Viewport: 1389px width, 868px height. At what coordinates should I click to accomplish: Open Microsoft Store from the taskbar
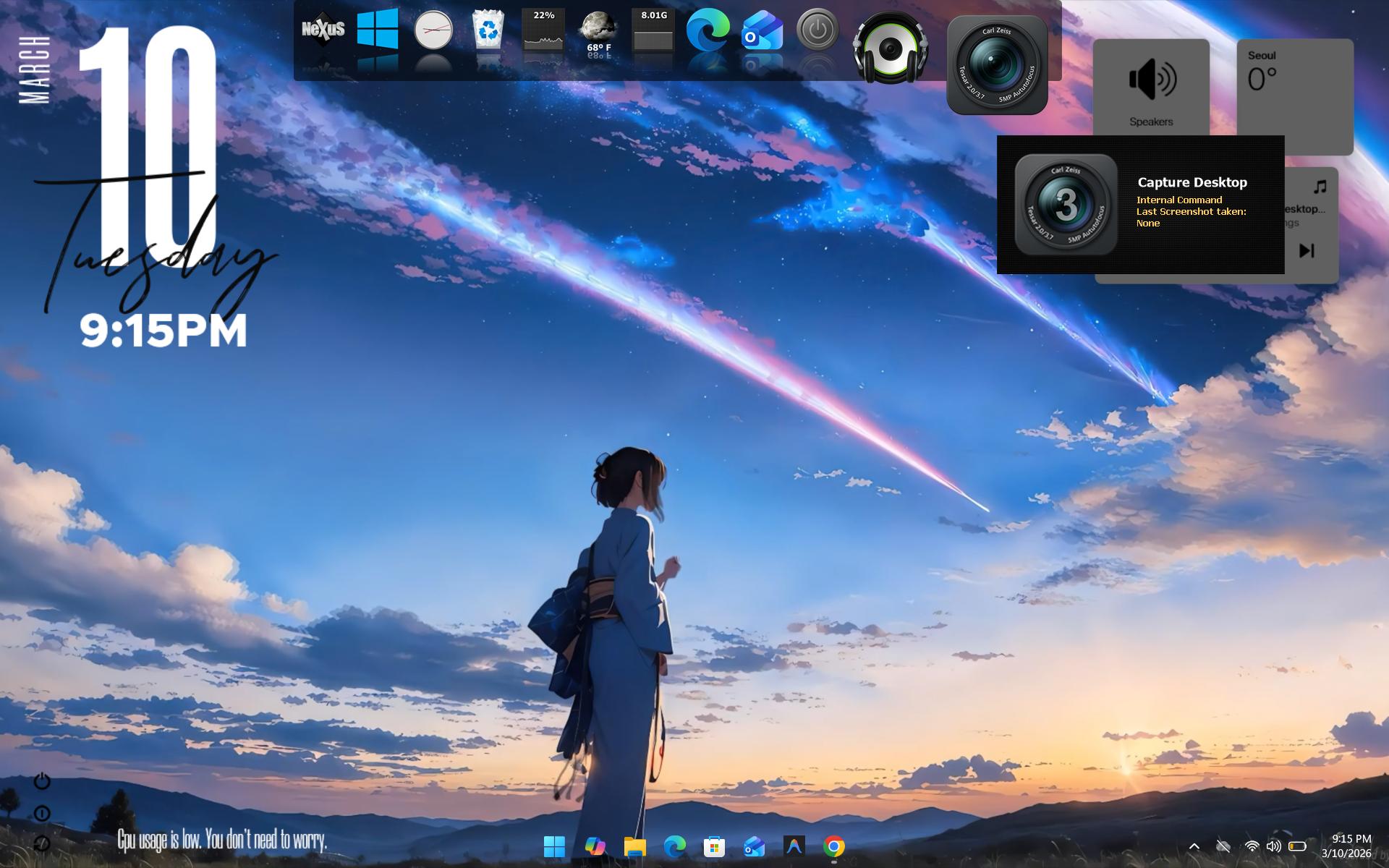coord(714,846)
